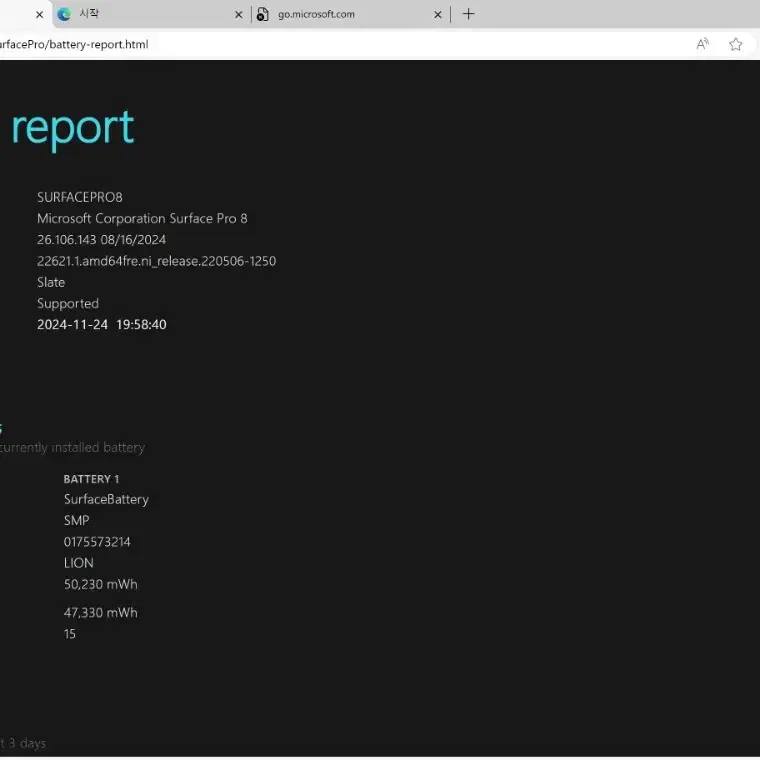
Task: Click the Read aloud icon
Action: point(702,44)
